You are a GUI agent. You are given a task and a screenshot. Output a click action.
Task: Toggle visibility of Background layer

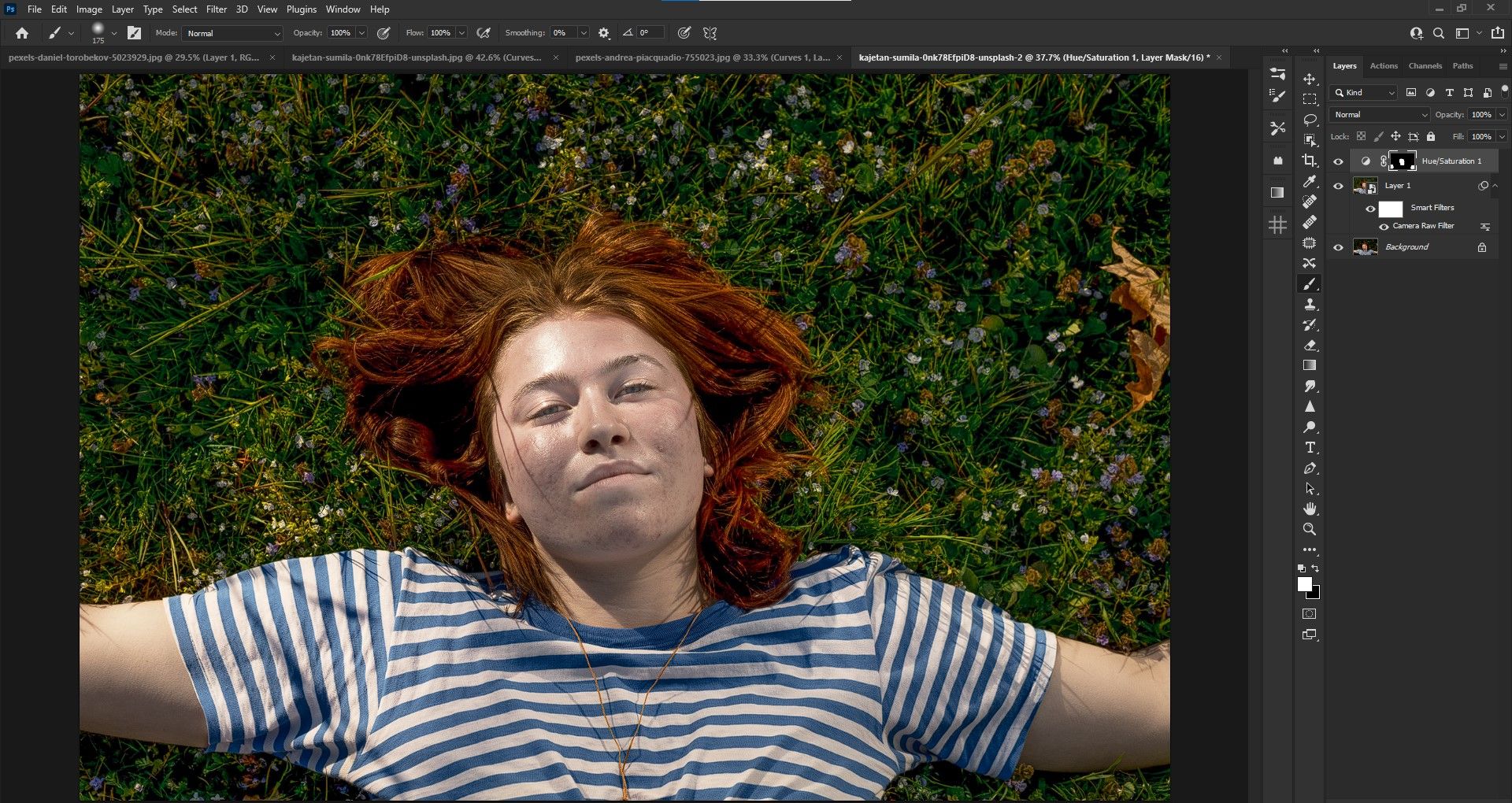point(1338,247)
